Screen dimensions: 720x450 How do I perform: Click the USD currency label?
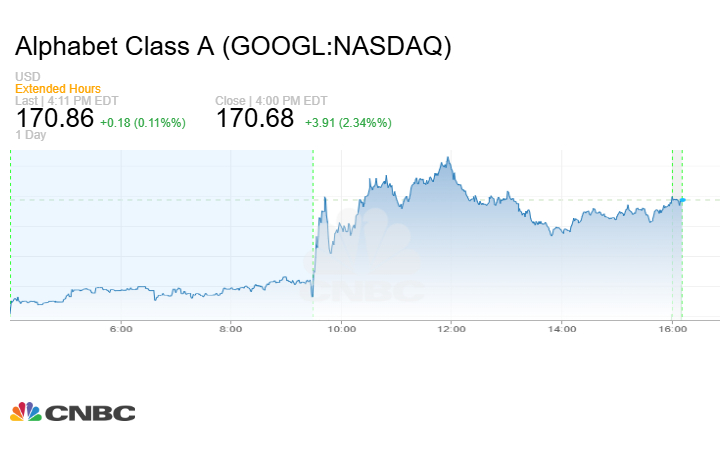(27, 77)
